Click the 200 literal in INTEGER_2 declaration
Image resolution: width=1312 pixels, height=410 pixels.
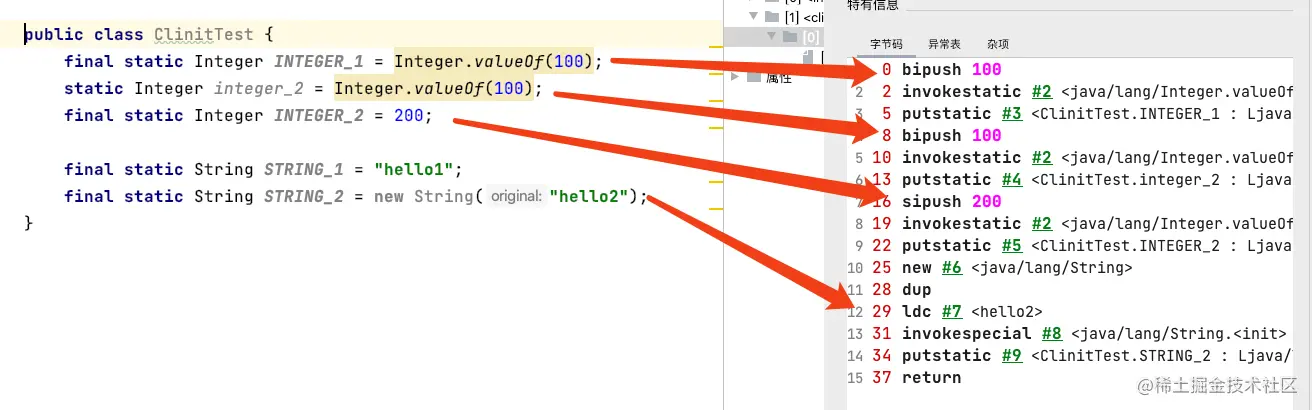pos(409,115)
